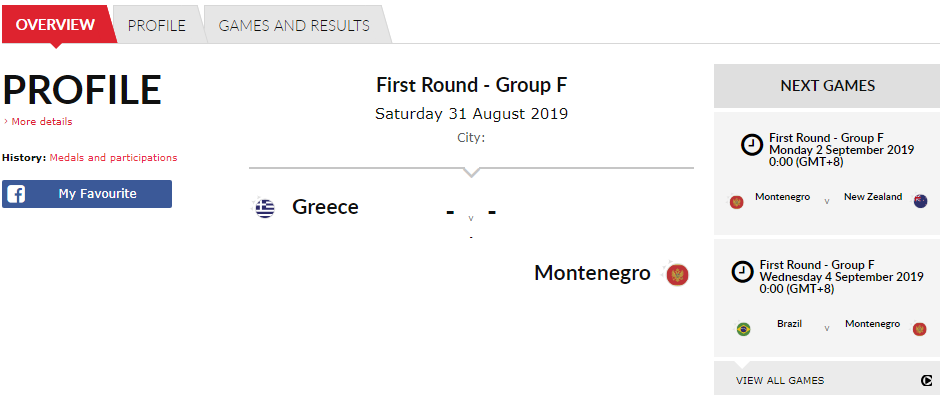
Task: Click the My Favourite button
Action: point(87,194)
